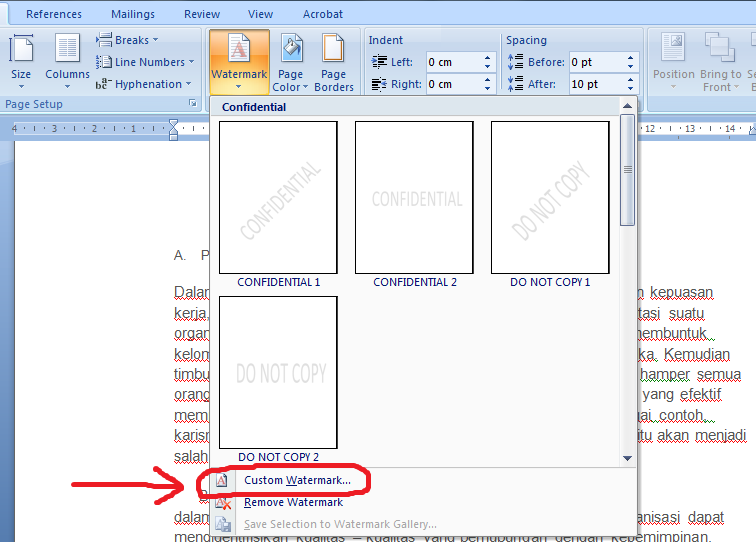Expand the Line Numbers dropdown arrow

coord(191,62)
